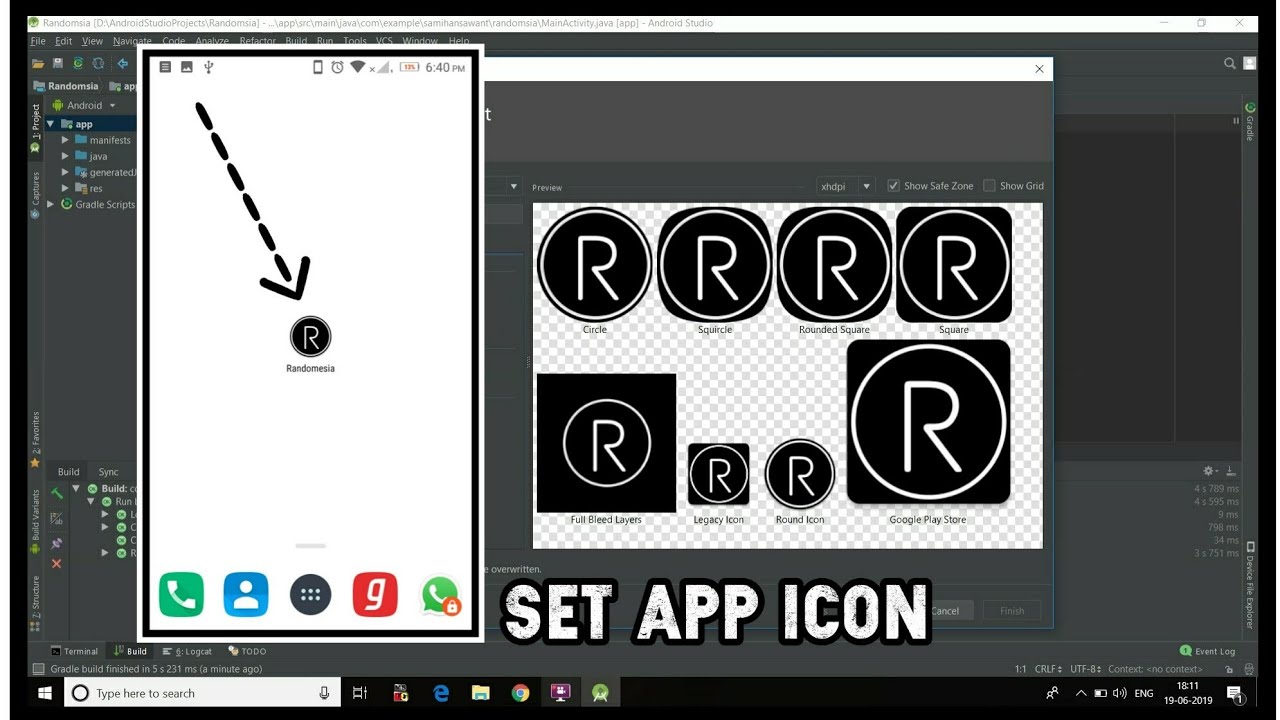Click the Windows search box
This screenshot has width=1280, height=720.
[203, 693]
